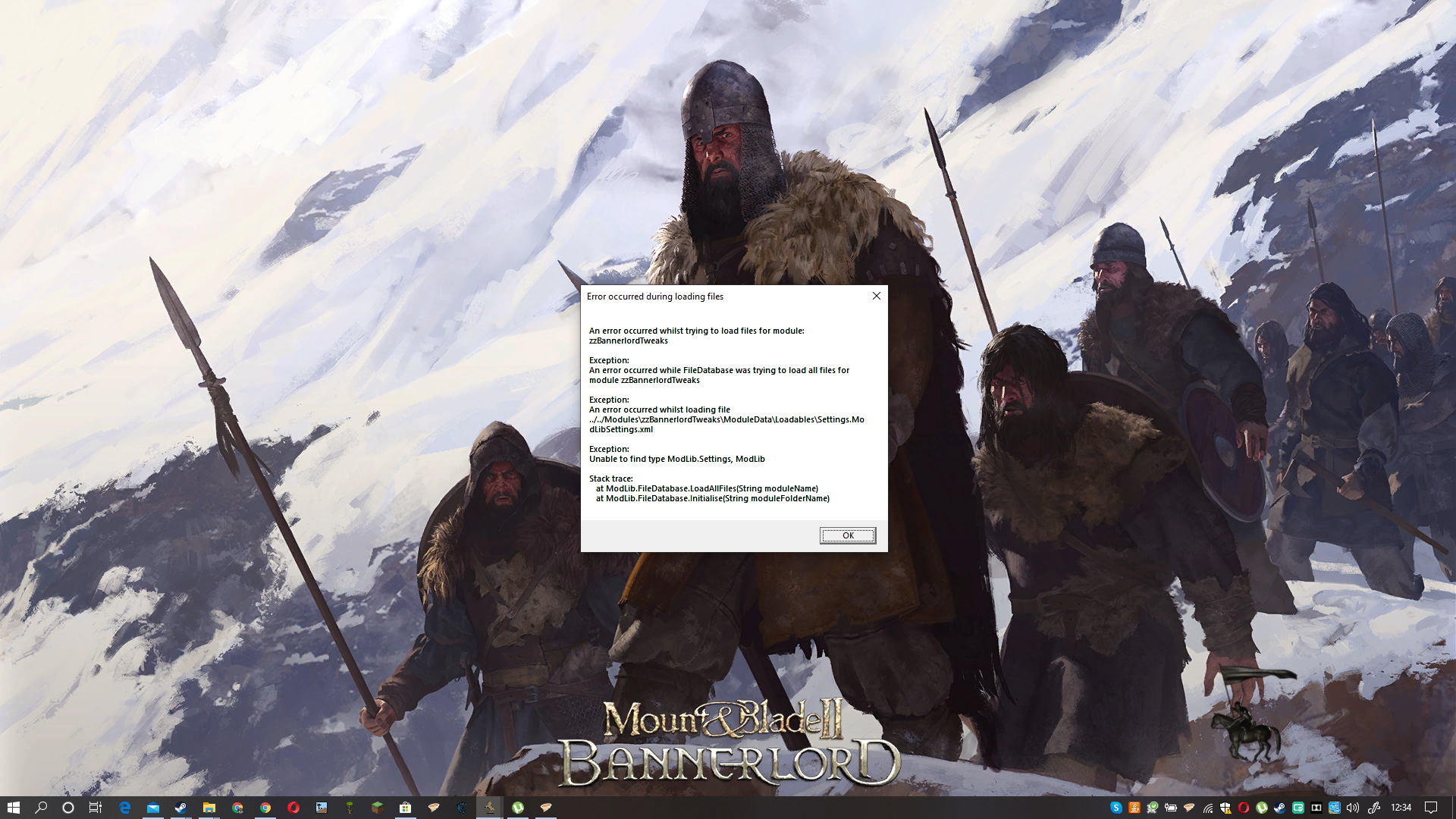
Task: Click the Skype tray icon
Action: (1116, 808)
